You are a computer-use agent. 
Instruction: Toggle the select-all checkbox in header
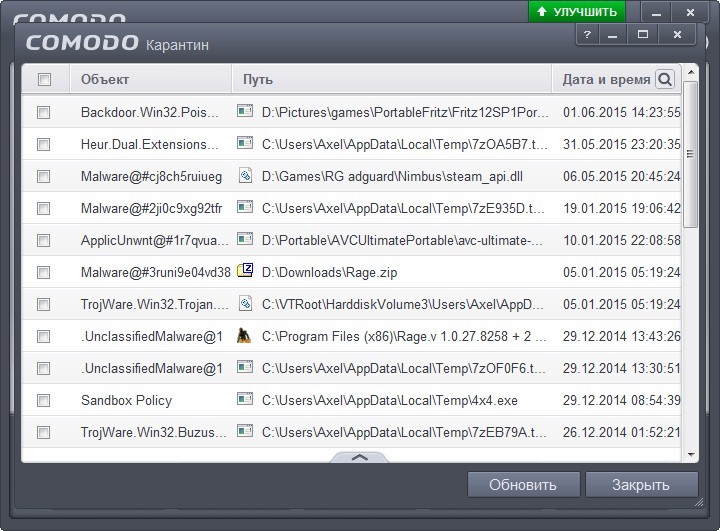click(x=44, y=79)
